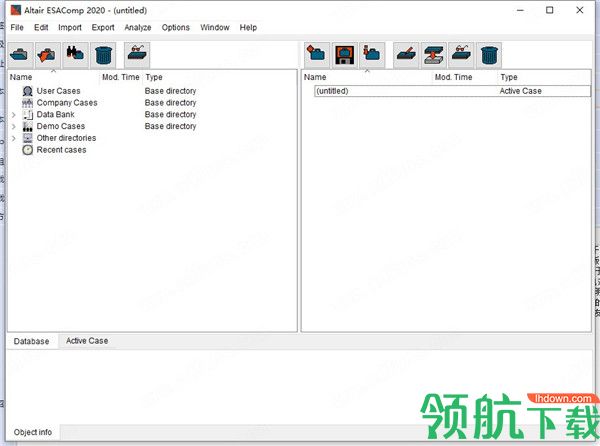Select the Other directories tree item
This screenshot has width=600, height=446.
(66, 138)
